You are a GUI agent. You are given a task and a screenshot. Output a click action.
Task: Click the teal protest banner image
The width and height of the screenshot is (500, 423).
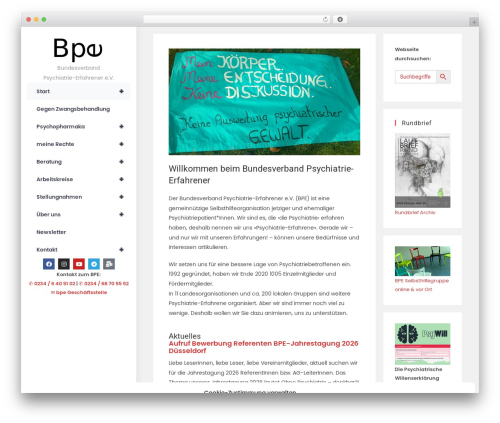(264, 102)
